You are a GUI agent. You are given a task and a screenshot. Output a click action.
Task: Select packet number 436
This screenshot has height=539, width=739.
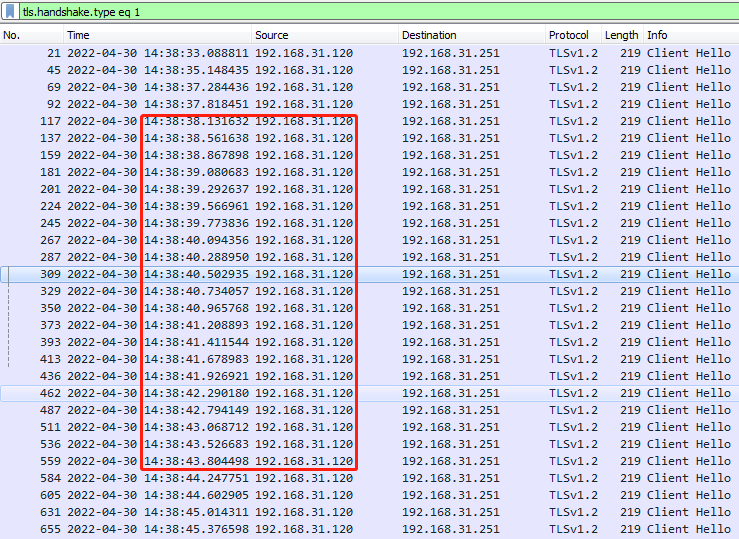pos(370,376)
